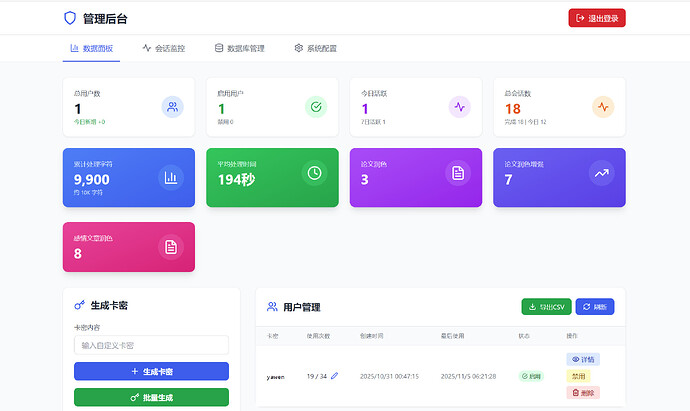
Task: Click the value 7 on 论文润色增强 card
Action: coord(508,180)
